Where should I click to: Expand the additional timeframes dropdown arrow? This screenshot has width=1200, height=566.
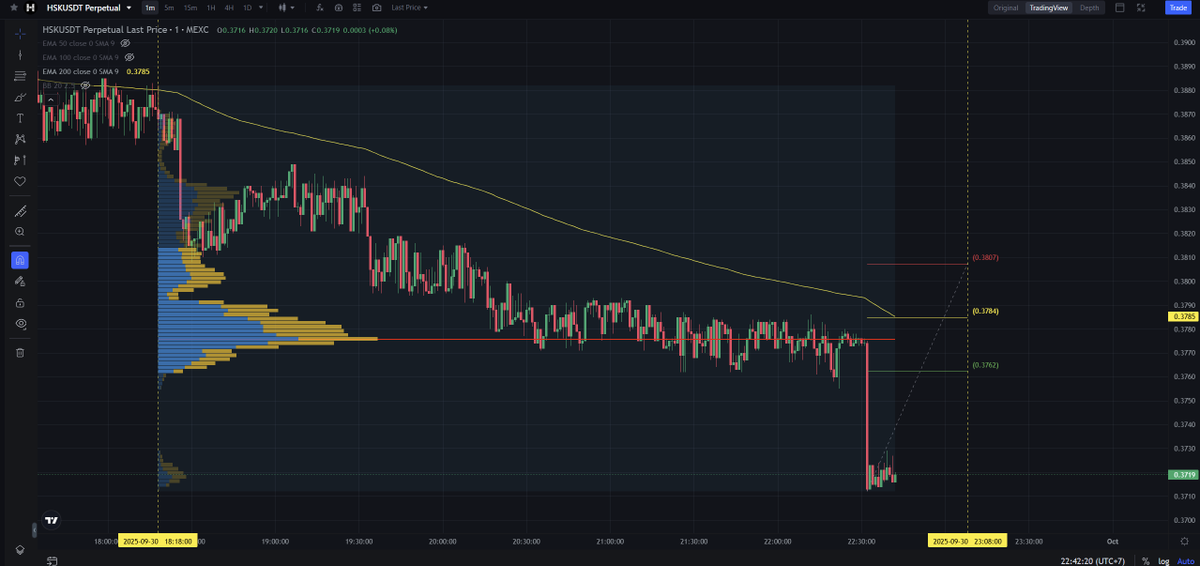click(261, 7)
